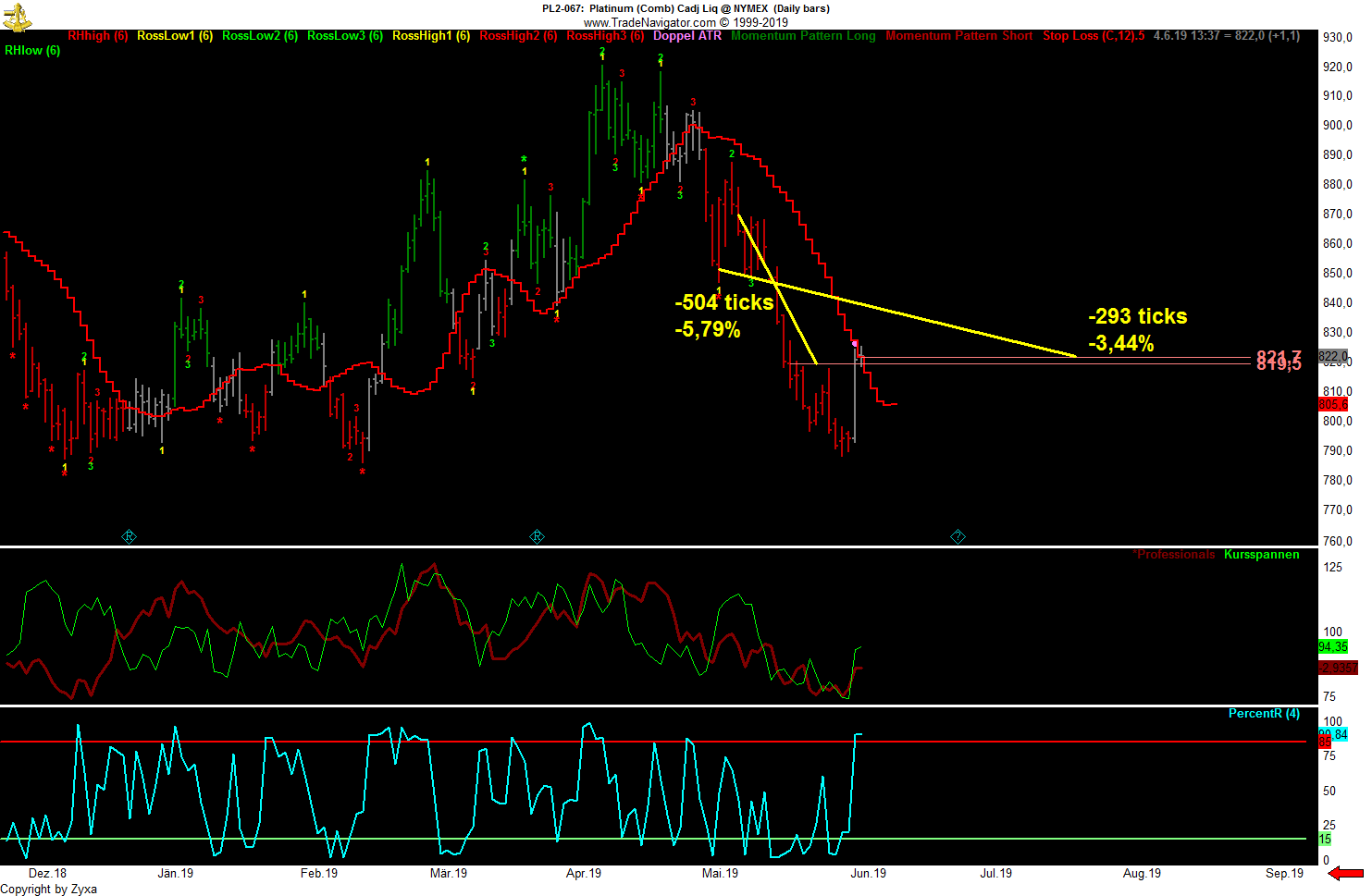Image resolution: width=1372 pixels, height=896 pixels.
Task: Click the green 15 oversold level tag
Action: coord(1325,840)
